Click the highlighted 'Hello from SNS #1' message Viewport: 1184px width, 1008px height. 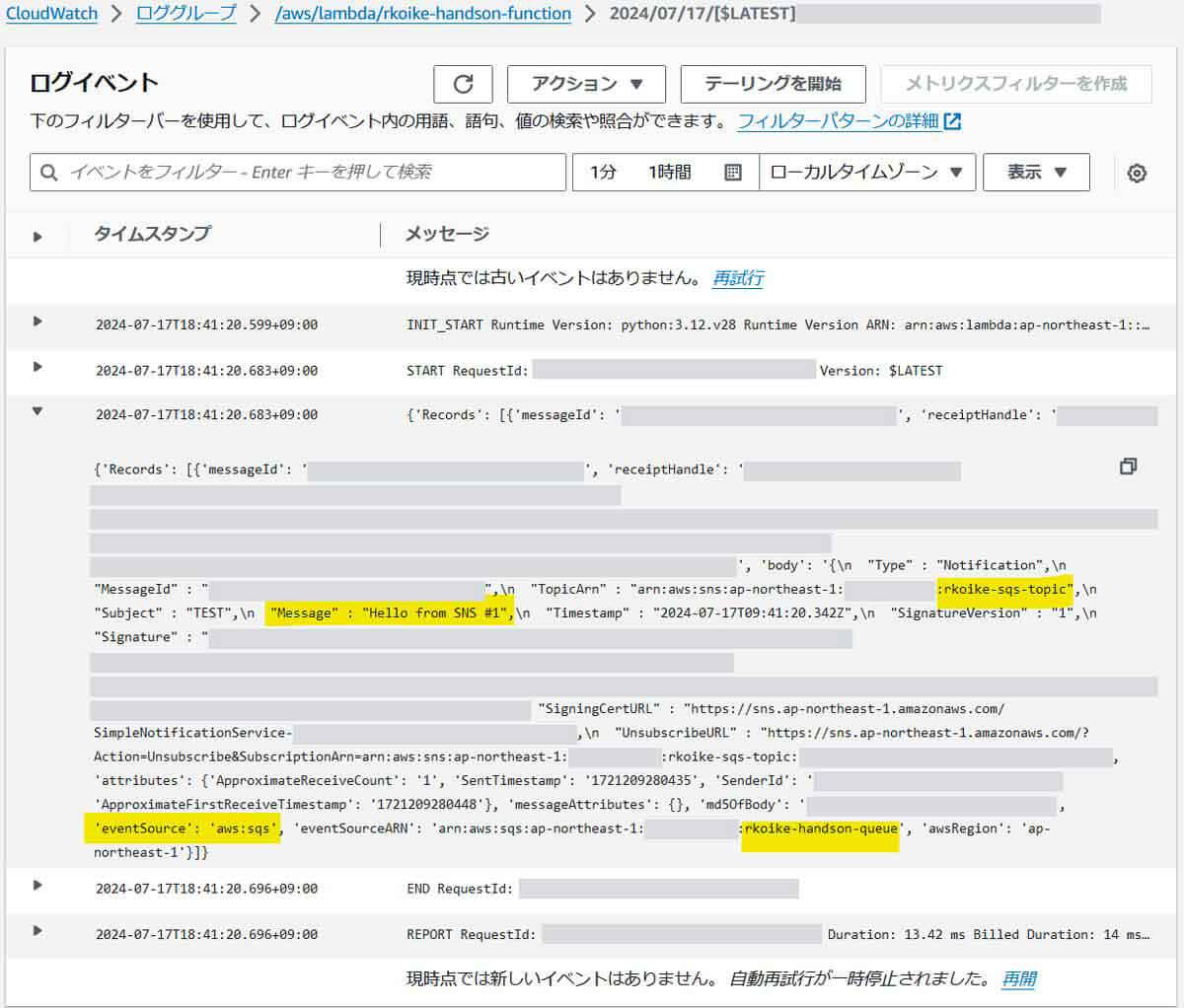point(390,612)
